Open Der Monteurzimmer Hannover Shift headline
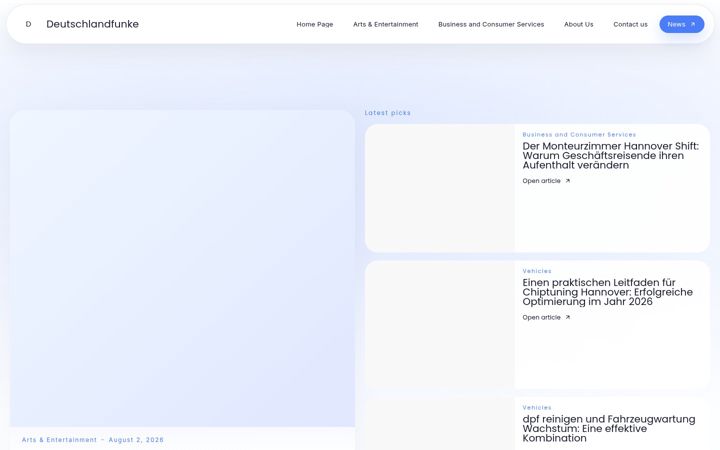The width and height of the screenshot is (720, 450). pyautogui.click(x=610, y=156)
